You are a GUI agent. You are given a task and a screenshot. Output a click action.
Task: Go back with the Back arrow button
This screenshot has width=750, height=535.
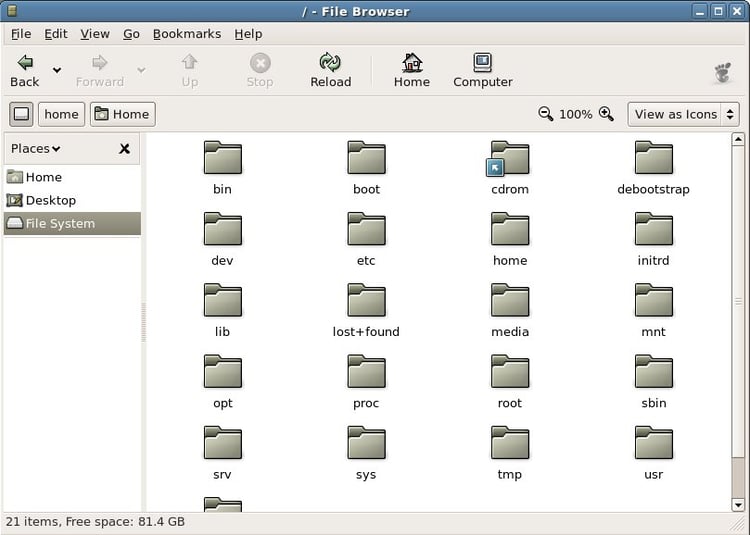pyautogui.click(x=25, y=70)
